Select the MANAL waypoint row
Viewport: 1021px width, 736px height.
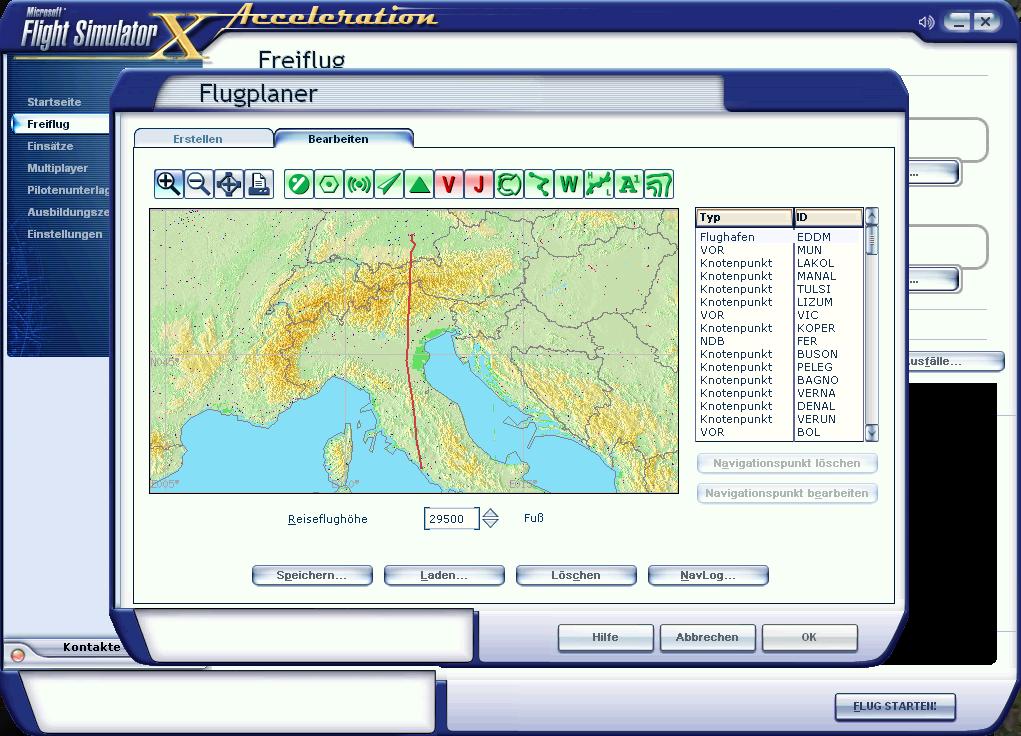(779, 276)
